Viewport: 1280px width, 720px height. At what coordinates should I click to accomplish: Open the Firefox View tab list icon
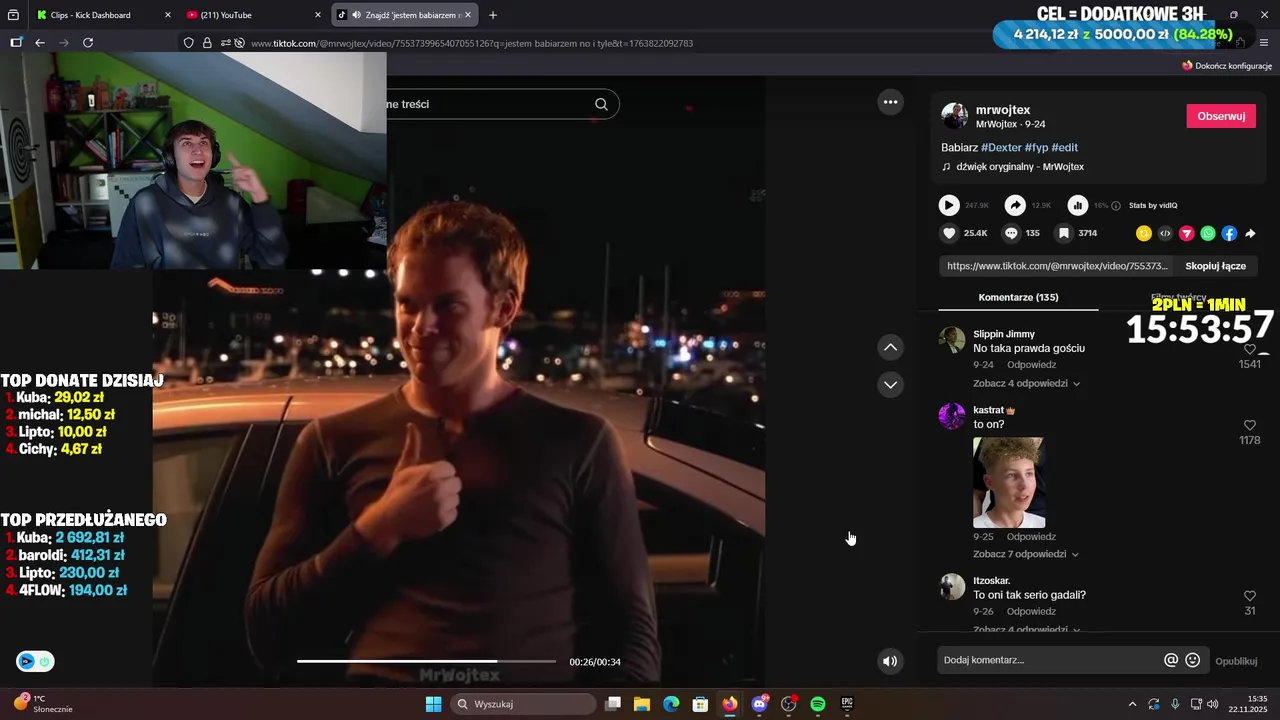[x=14, y=15]
